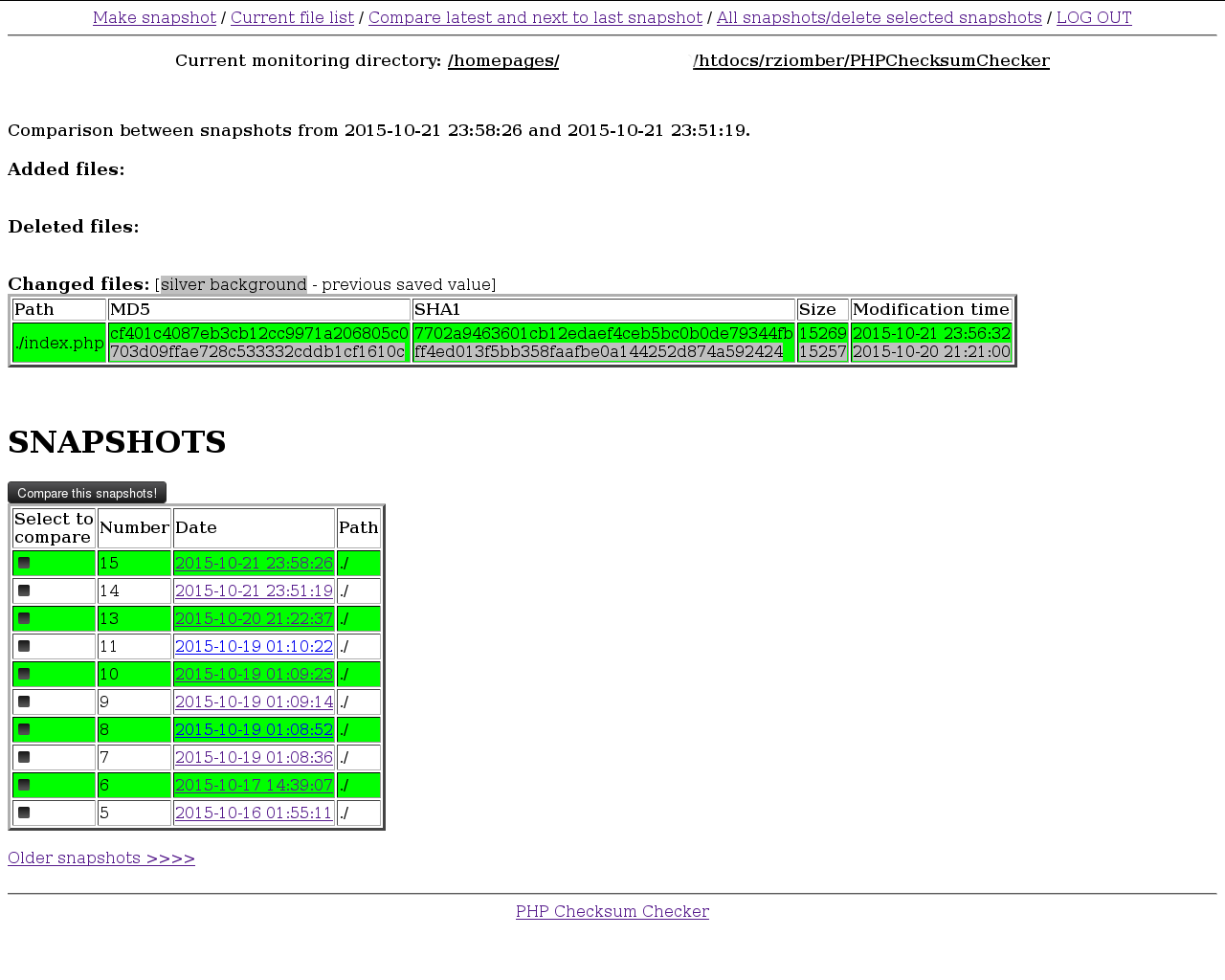Click the Make snapshot link

coord(154,17)
